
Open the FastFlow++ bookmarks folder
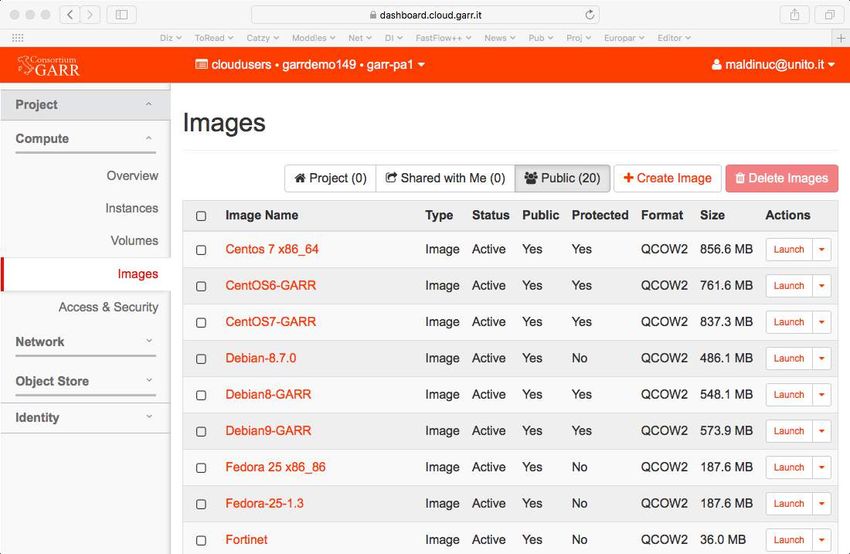point(443,38)
